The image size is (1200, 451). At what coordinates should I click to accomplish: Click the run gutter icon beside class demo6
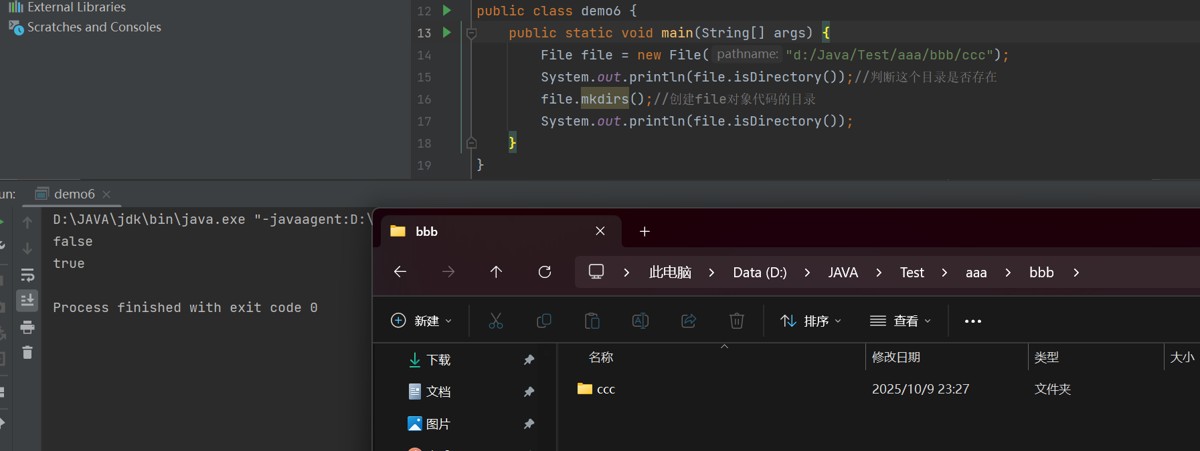447,11
